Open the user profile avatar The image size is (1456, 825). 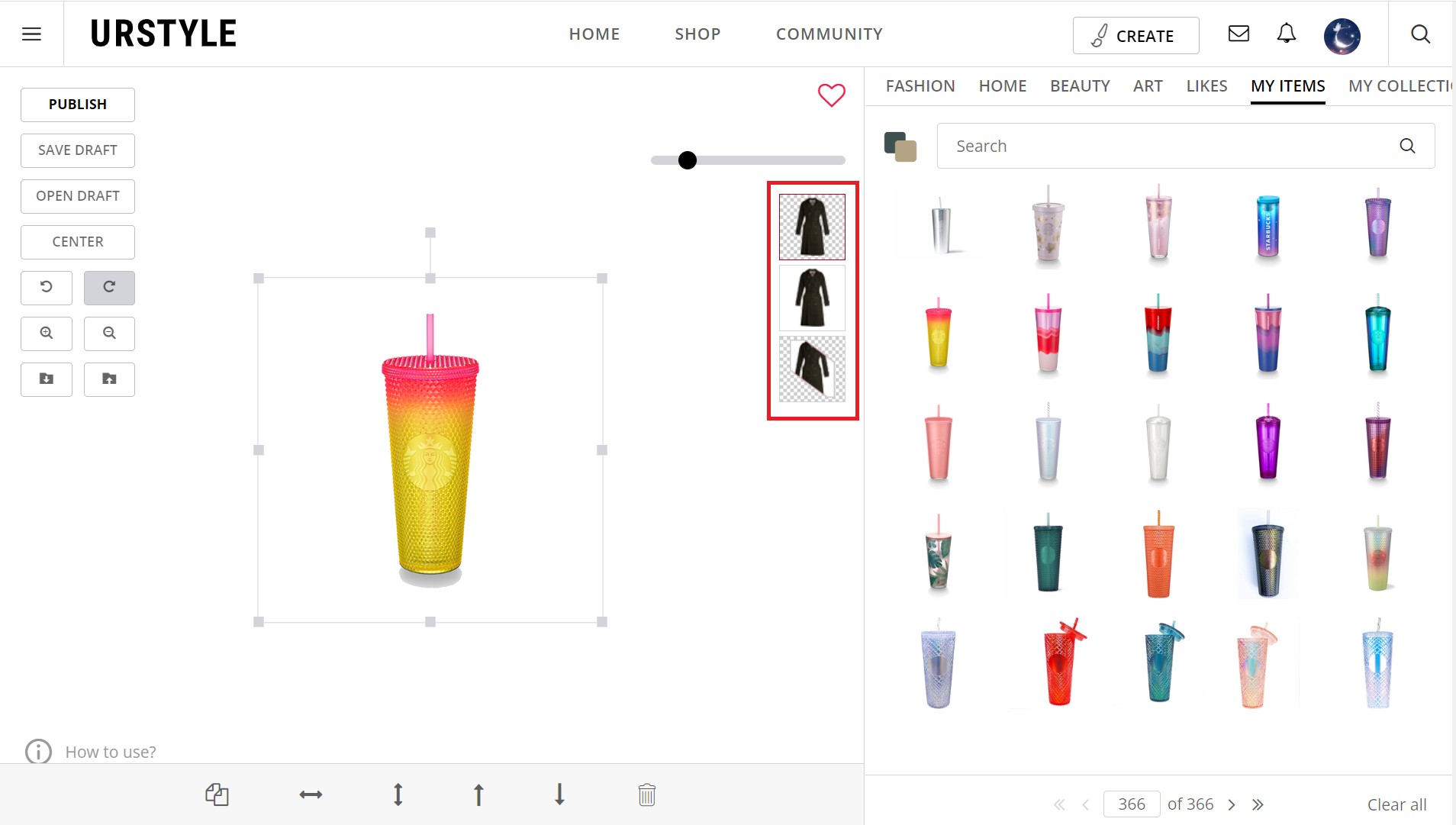pos(1342,36)
